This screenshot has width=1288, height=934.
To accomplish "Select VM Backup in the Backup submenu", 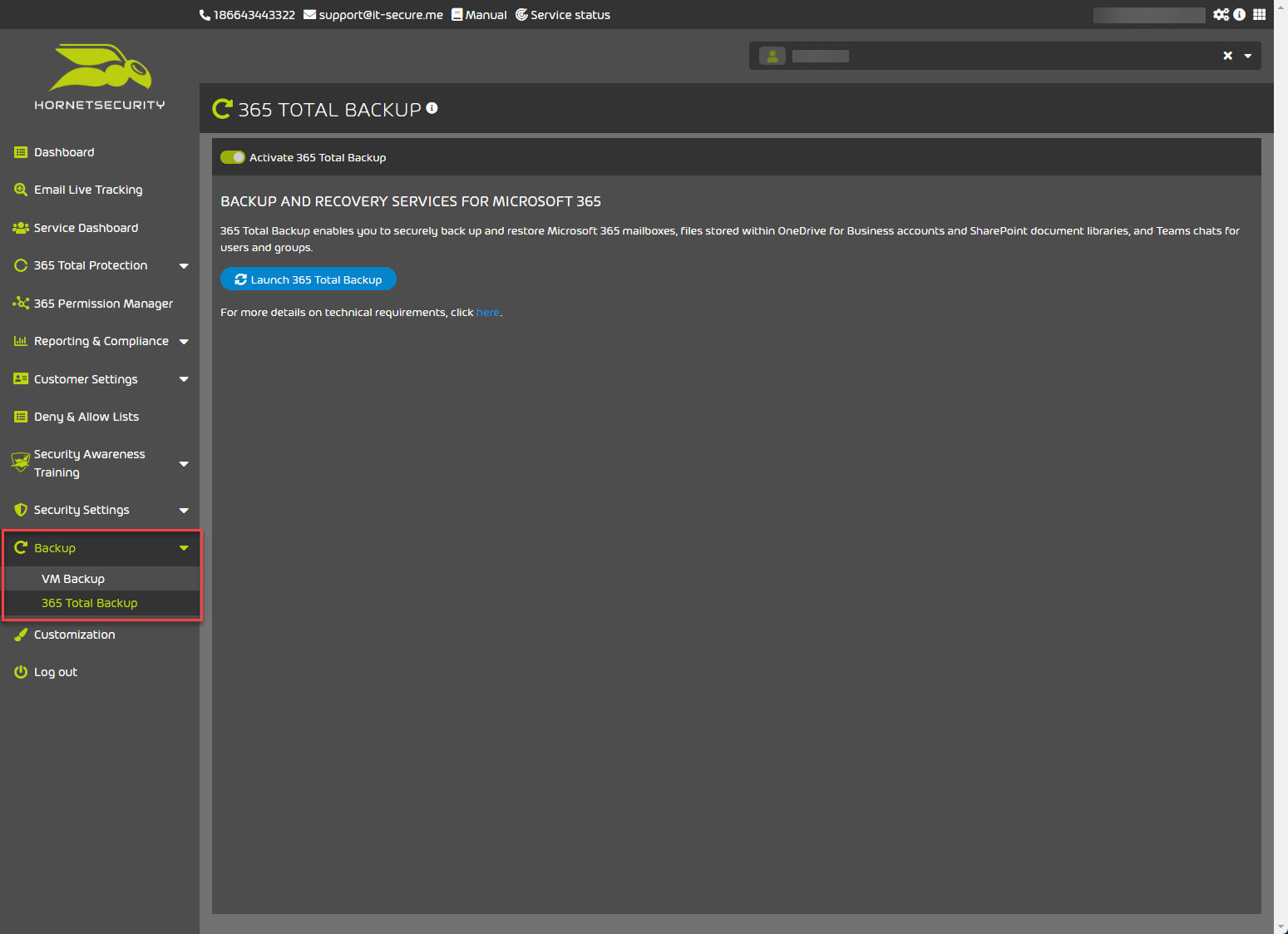I will [73, 579].
